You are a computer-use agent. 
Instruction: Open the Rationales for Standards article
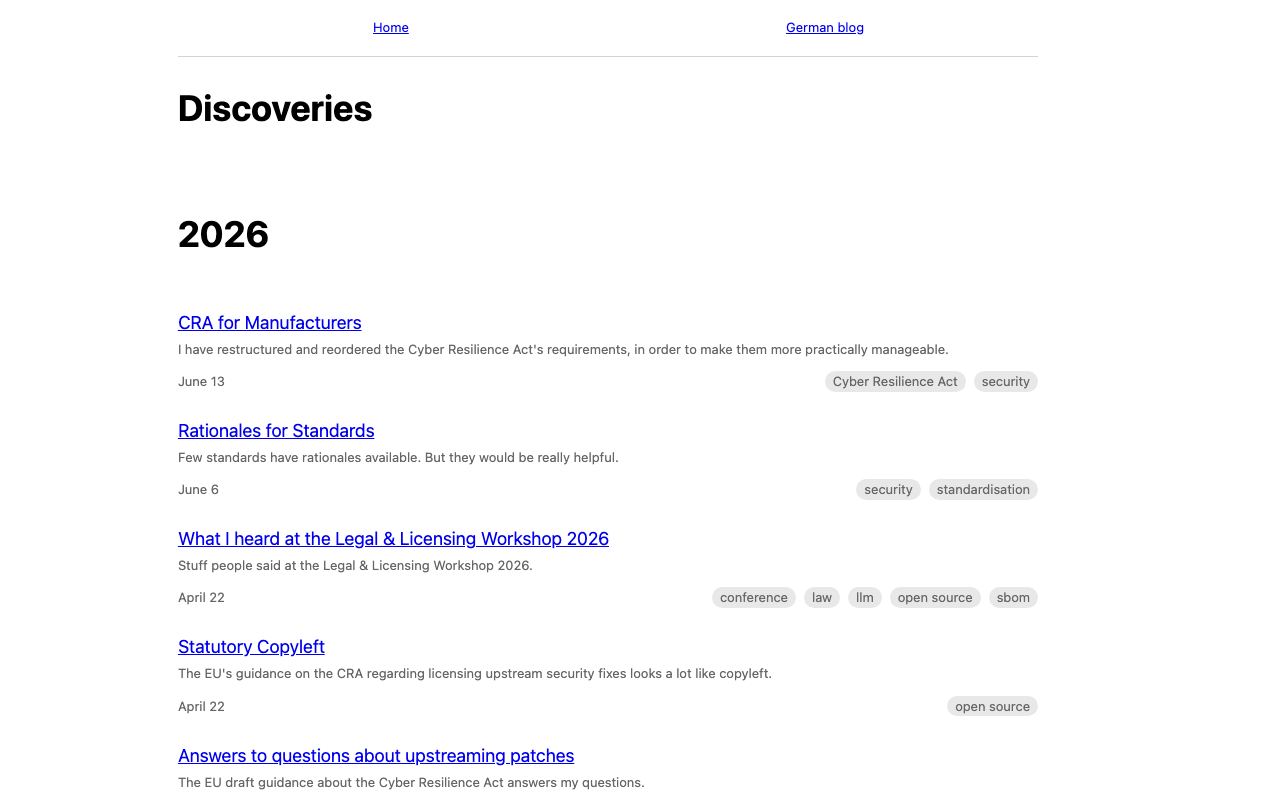[x=276, y=431]
